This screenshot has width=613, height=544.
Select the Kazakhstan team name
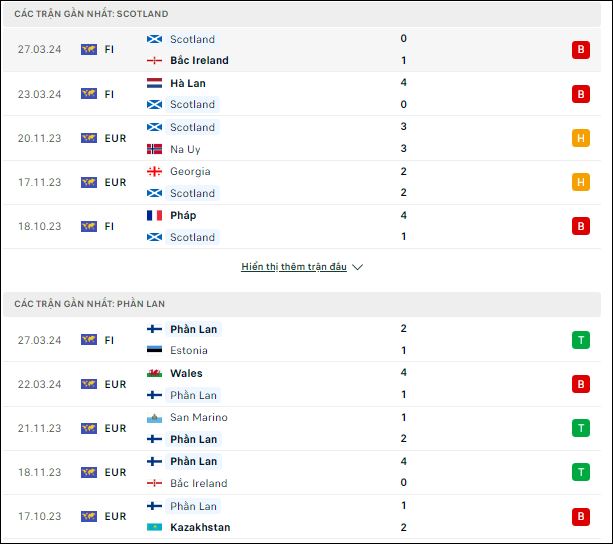[x=200, y=528]
